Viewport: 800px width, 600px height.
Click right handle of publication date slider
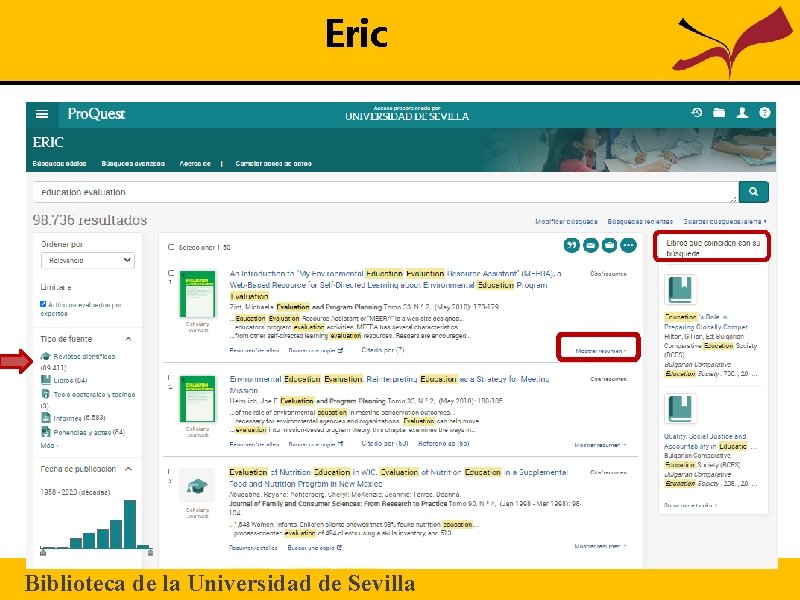click(x=150, y=552)
